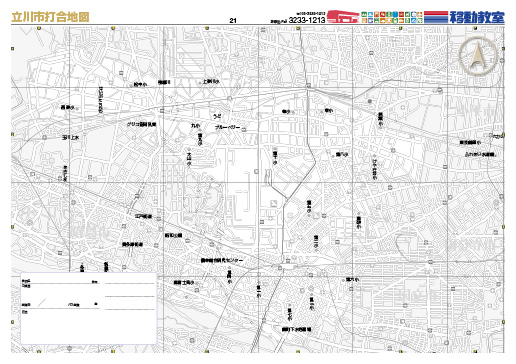The width and height of the screenshot is (516, 364).
Task: Click the yellow grid marker at top-left corner
Action: (x=39, y=29)
